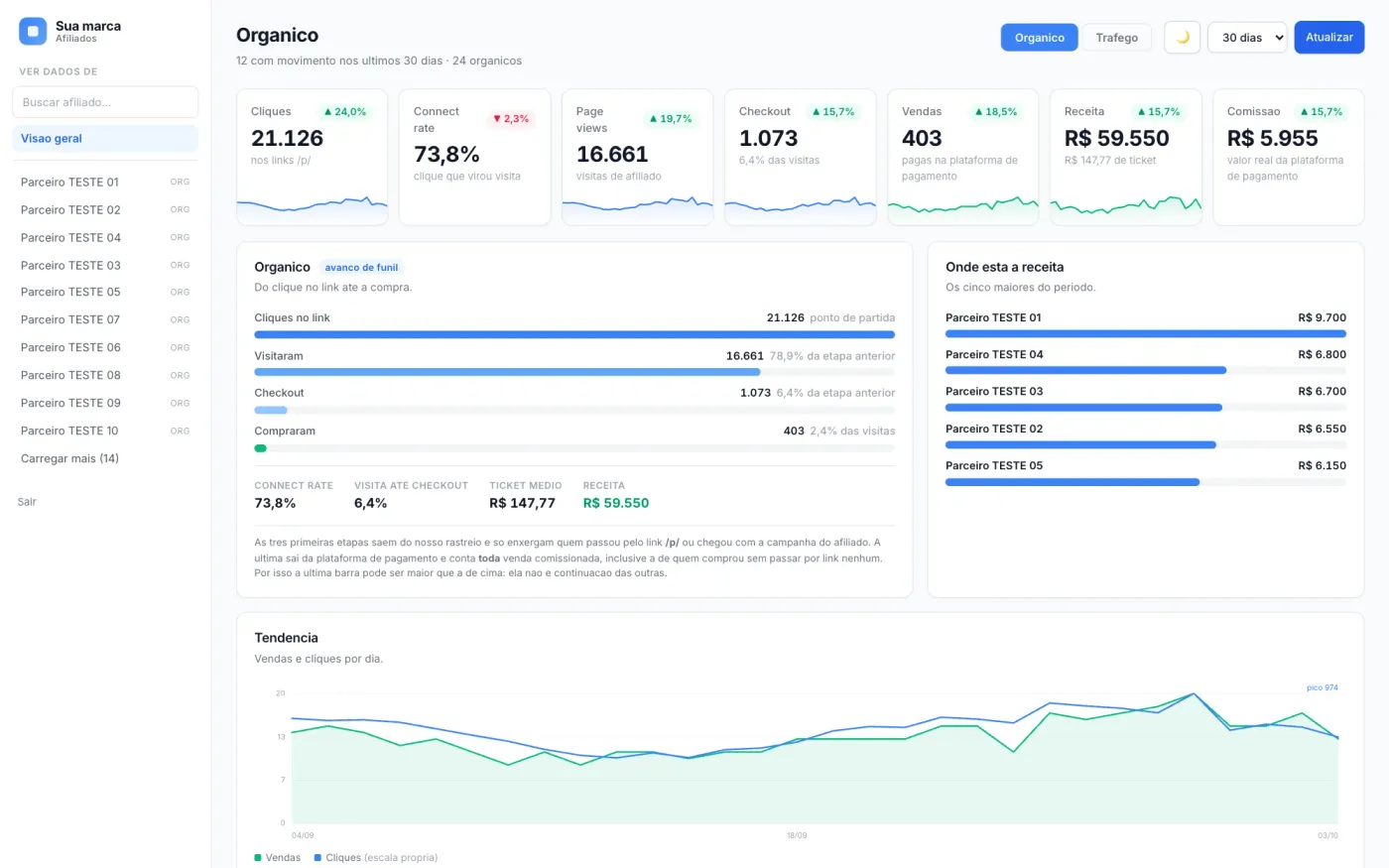Click the Visitaram funnel progress bar
Image resolution: width=1389 pixels, height=868 pixels.
[x=574, y=372]
